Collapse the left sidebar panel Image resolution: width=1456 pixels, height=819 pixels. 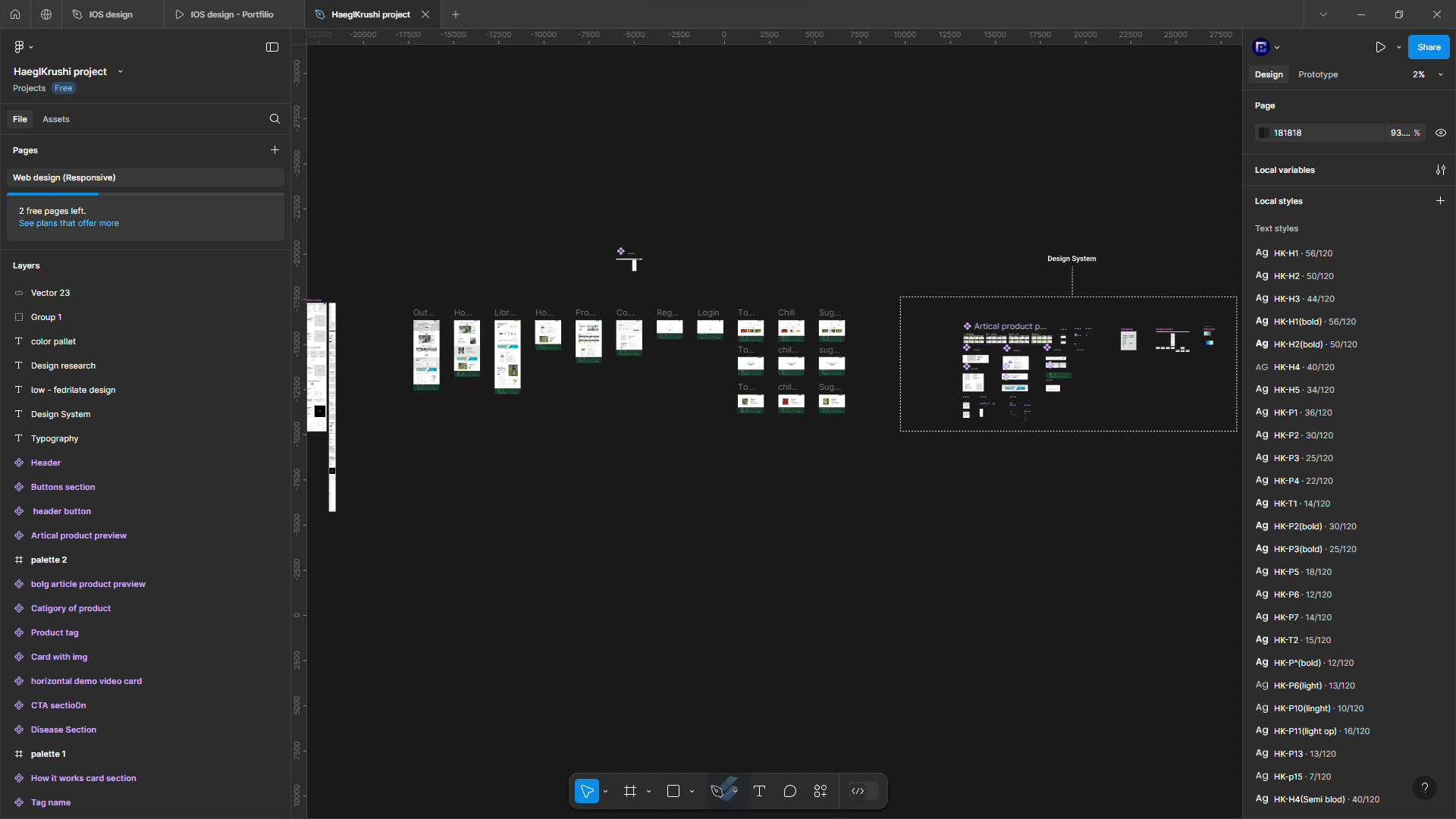(272, 47)
